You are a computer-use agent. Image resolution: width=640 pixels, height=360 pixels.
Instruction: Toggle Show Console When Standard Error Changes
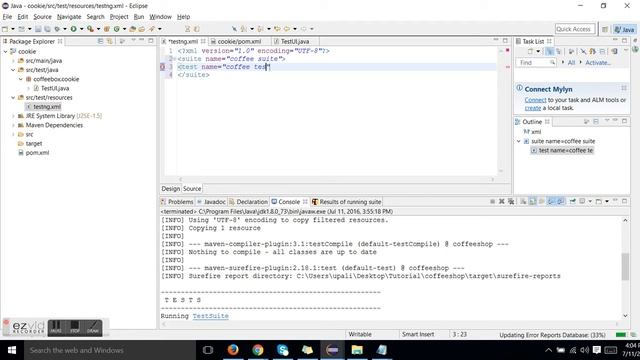561,202
